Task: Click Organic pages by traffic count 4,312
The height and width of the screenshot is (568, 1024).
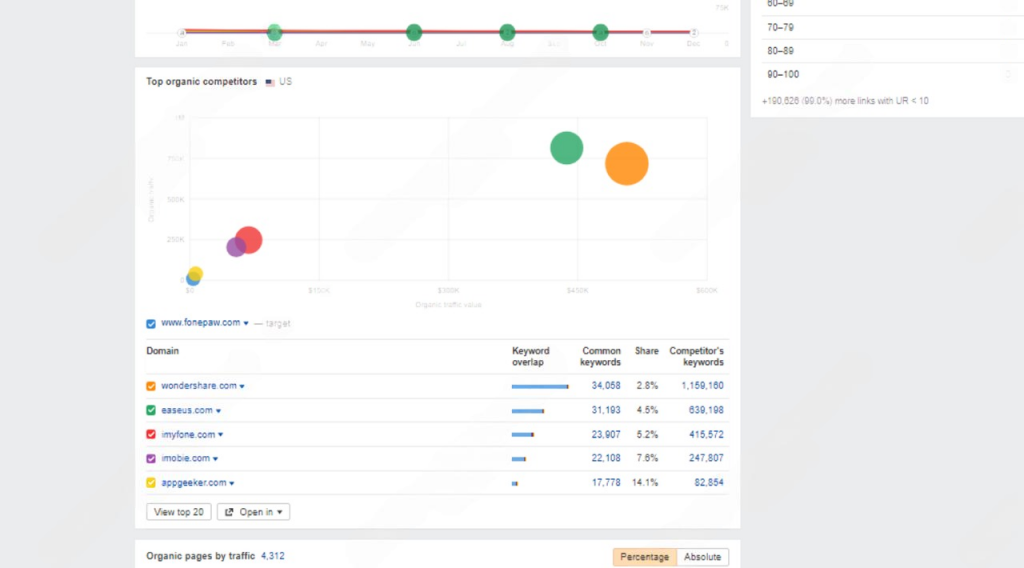Action: click(x=272, y=556)
